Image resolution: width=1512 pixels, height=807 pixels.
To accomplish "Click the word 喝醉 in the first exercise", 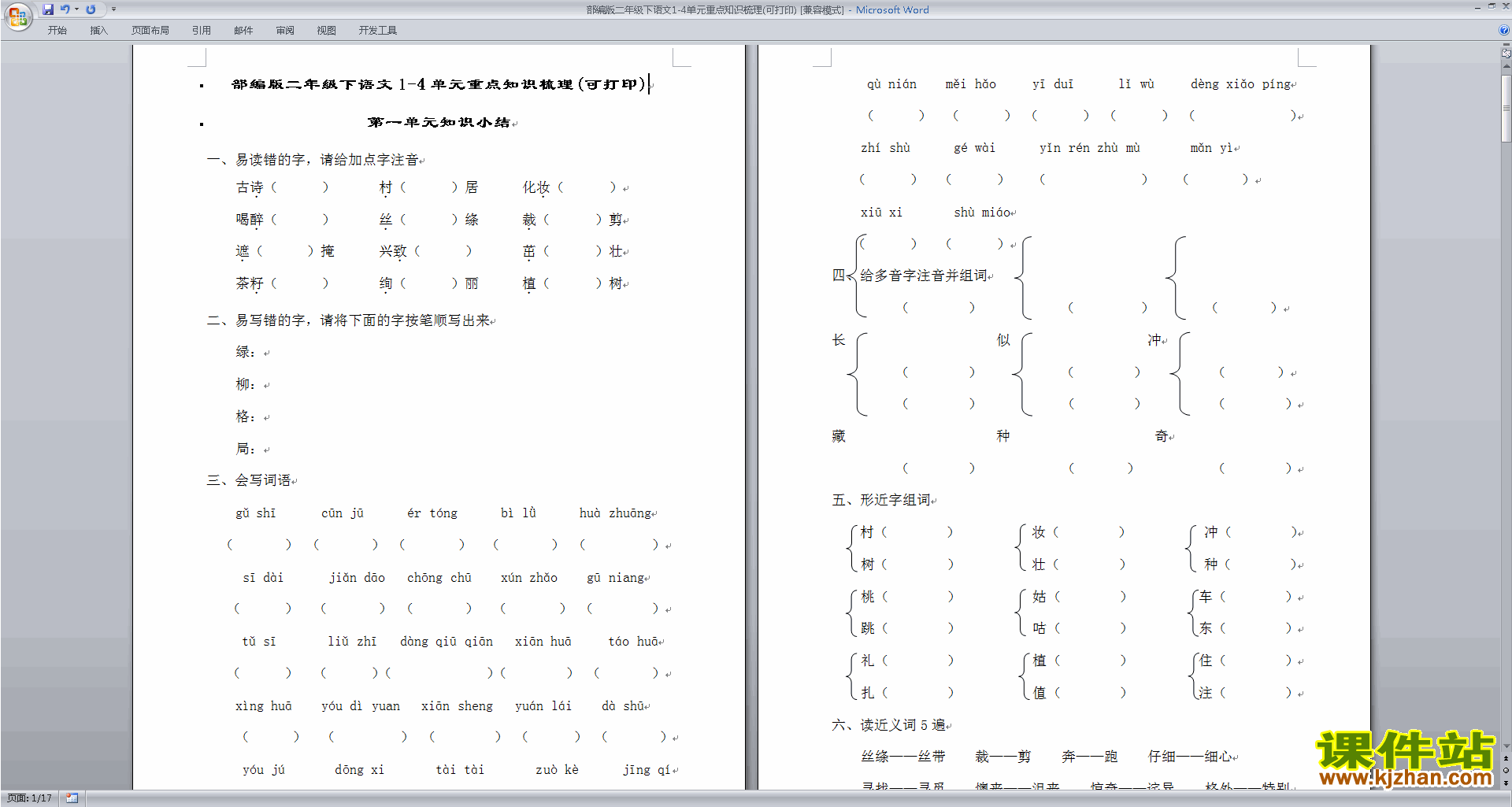I will [x=250, y=220].
